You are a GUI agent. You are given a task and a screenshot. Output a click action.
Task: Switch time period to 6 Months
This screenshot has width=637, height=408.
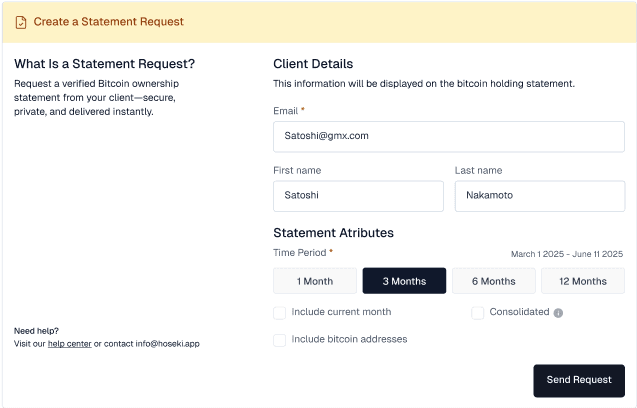(x=493, y=281)
